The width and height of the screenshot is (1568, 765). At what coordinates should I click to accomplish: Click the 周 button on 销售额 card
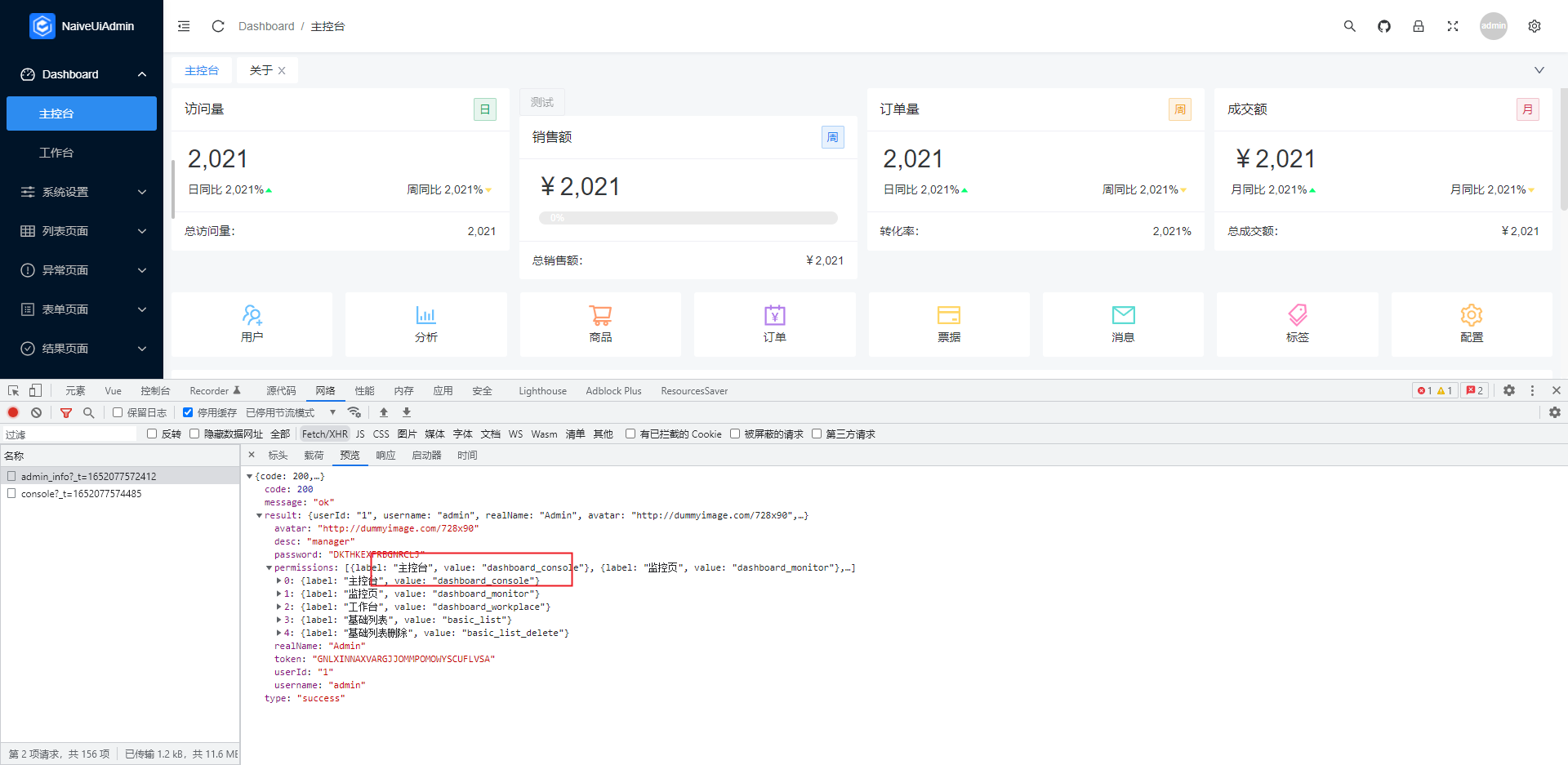pos(832,136)
